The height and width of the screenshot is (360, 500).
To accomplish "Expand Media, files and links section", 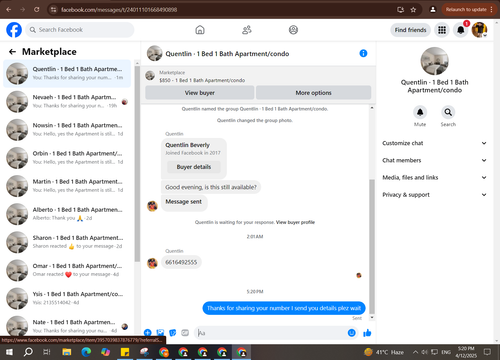I will click(435, 178).
